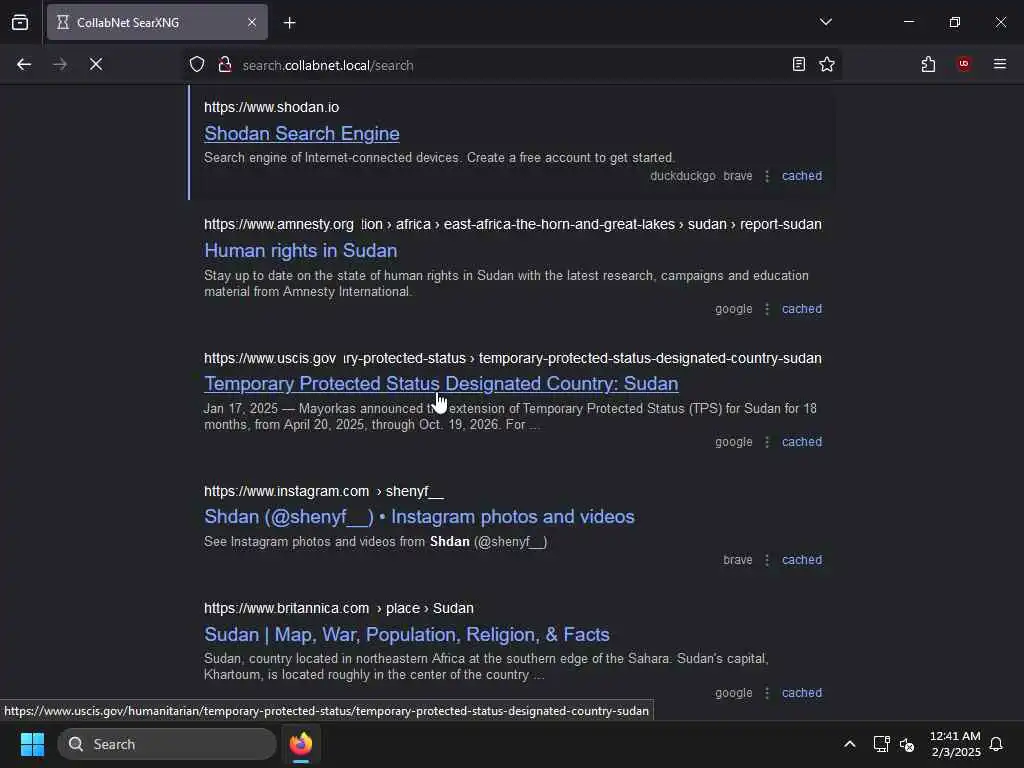The image size is (1024, 768).
Task: Go back to previous page
Action: pyautogui.click(x=24, y=64)
